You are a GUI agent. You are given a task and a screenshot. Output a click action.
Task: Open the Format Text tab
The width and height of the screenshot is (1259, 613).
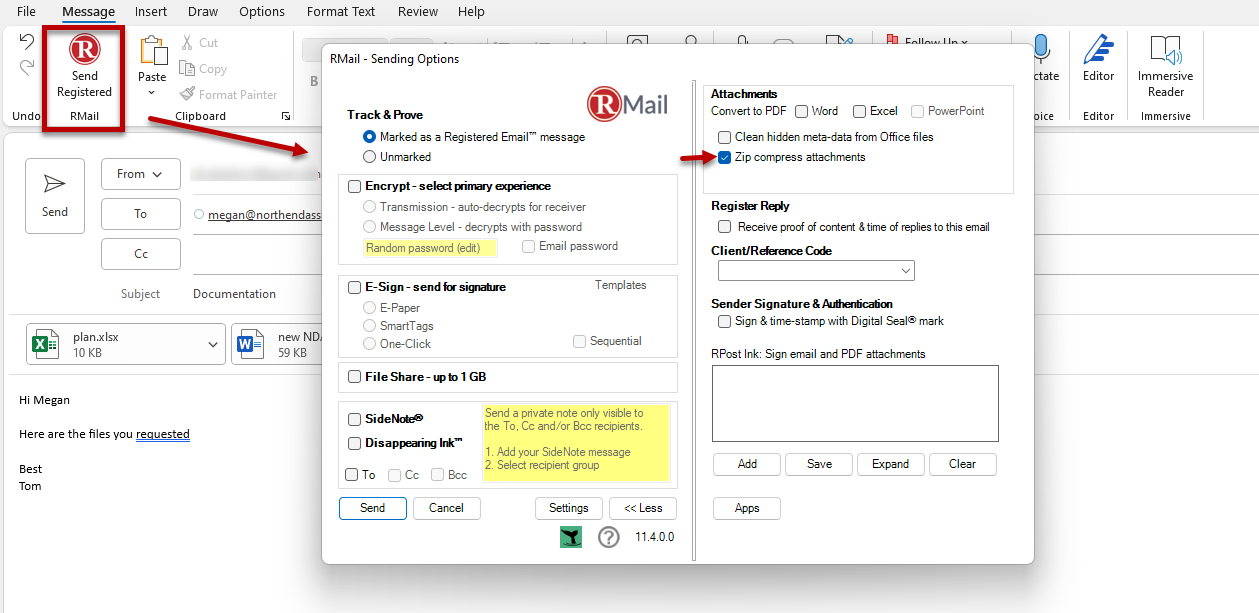click(342, 12)
